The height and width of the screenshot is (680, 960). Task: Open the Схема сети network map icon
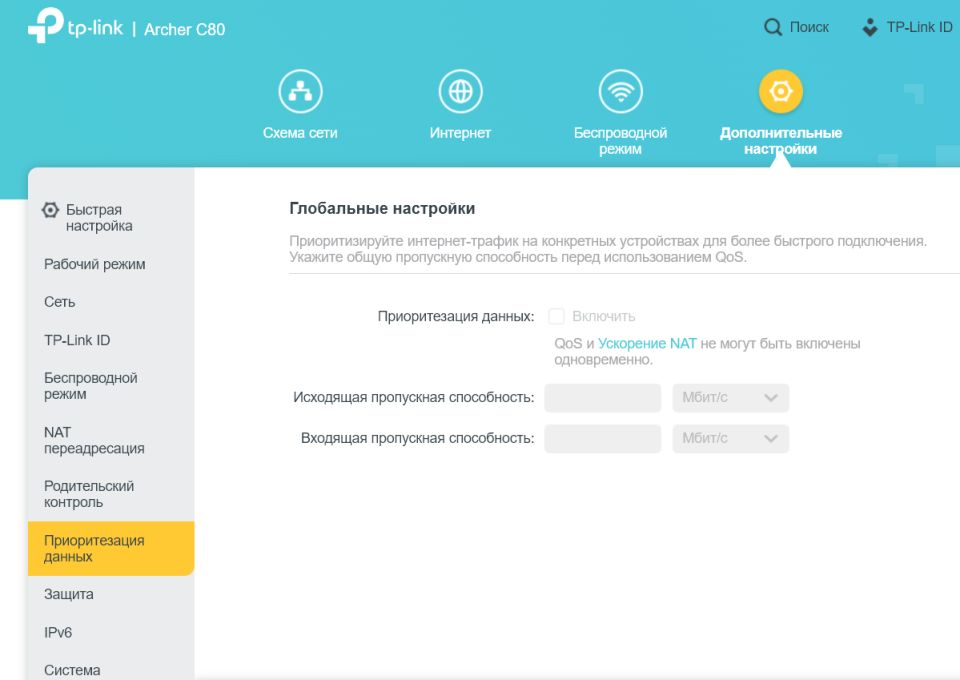point(300,92)
